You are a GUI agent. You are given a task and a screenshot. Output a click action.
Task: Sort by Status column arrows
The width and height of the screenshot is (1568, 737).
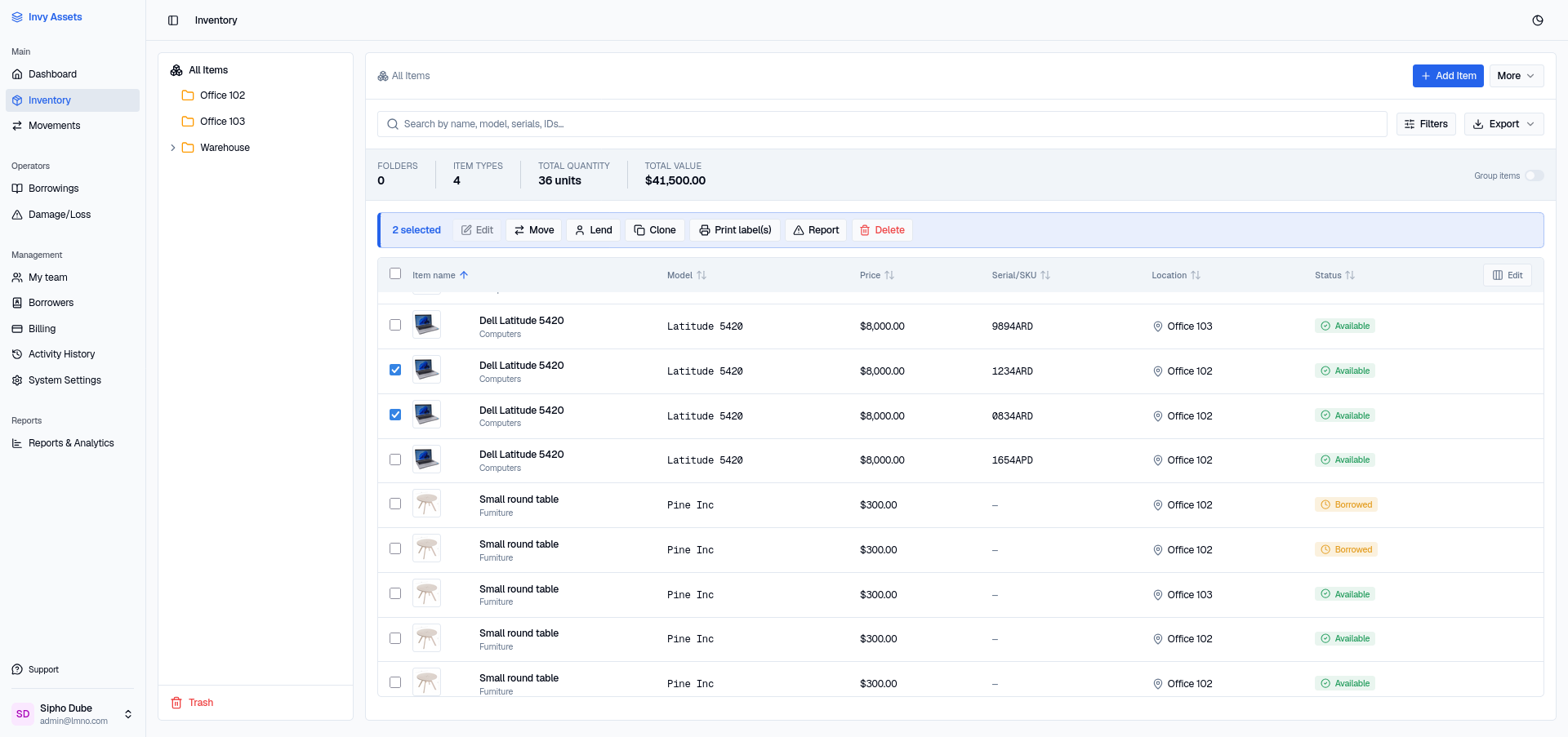point(1350,275)
